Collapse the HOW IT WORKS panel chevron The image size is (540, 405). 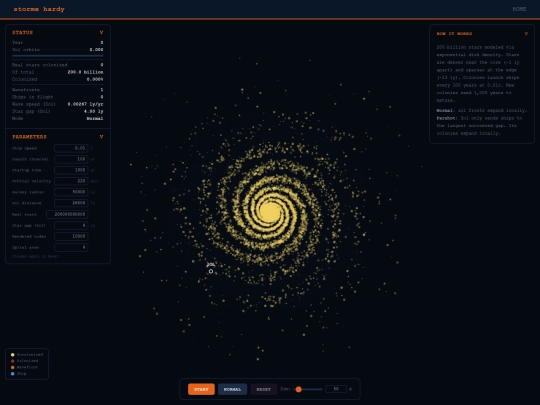click(526, 33)
